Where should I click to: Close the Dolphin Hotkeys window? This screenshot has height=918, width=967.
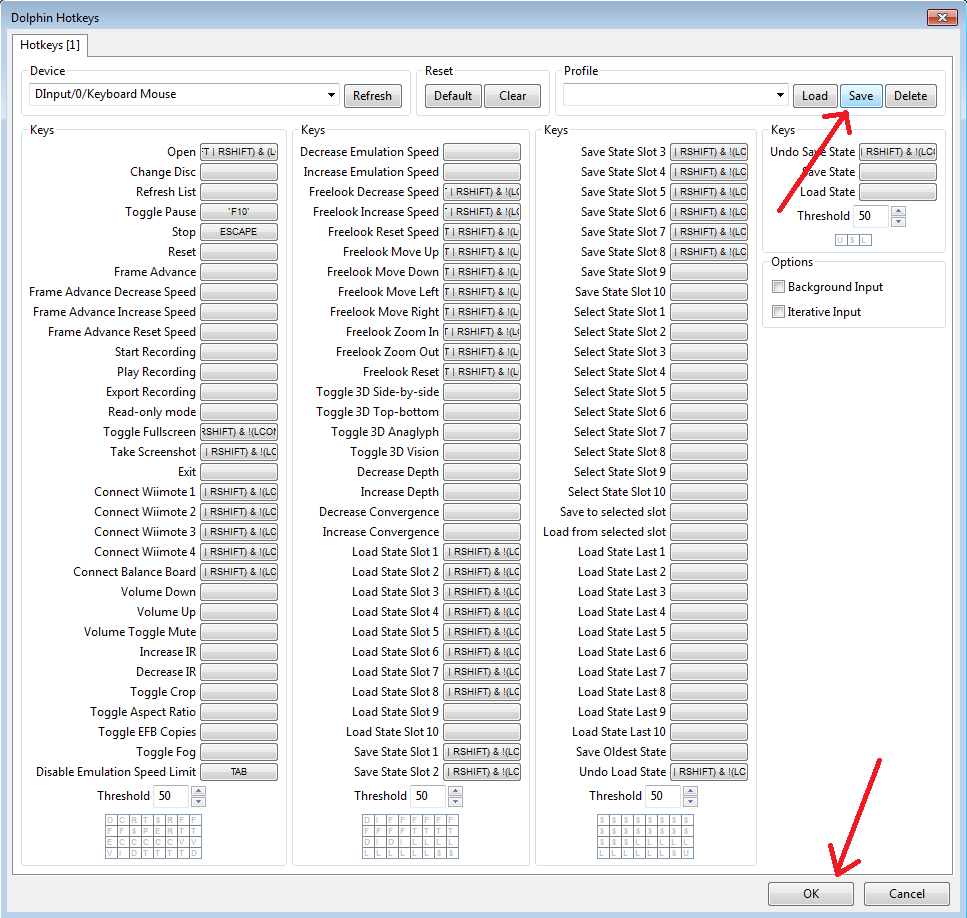(942, 17)
